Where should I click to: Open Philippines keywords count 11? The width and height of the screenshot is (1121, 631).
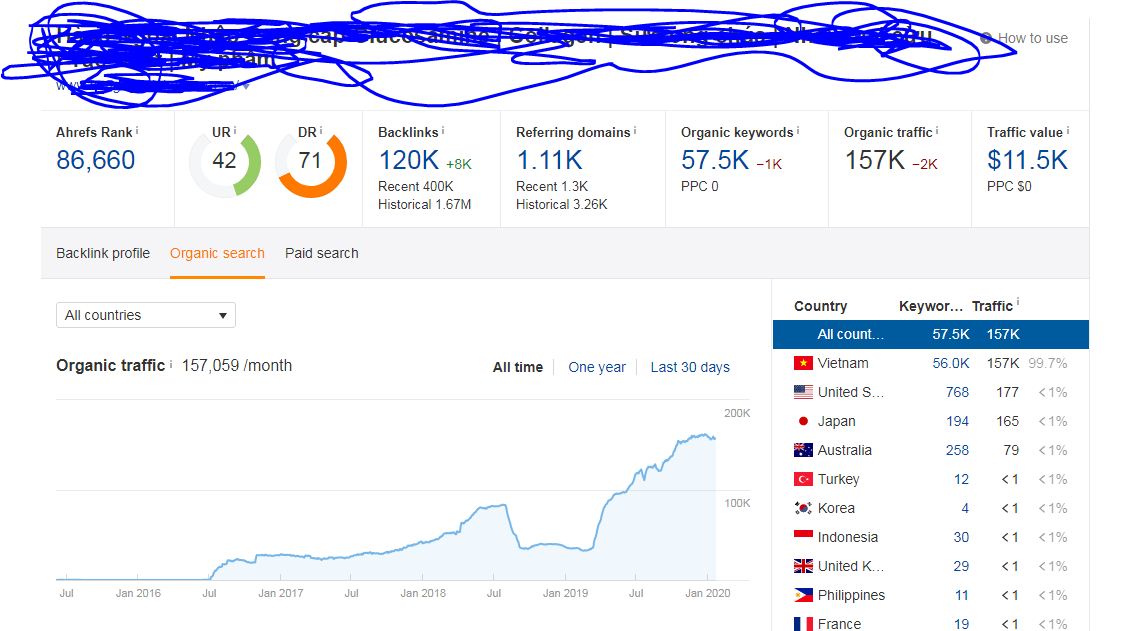click(962, 595)
